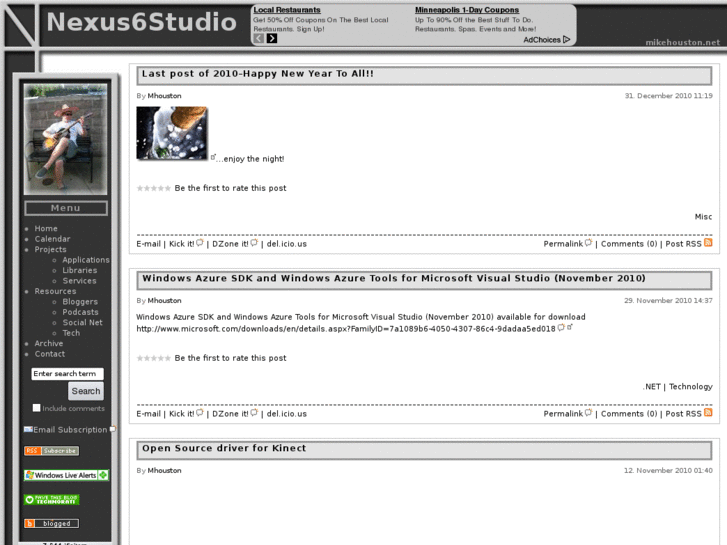
Task: Select Applications under Projects
Action: pos(86,260)
